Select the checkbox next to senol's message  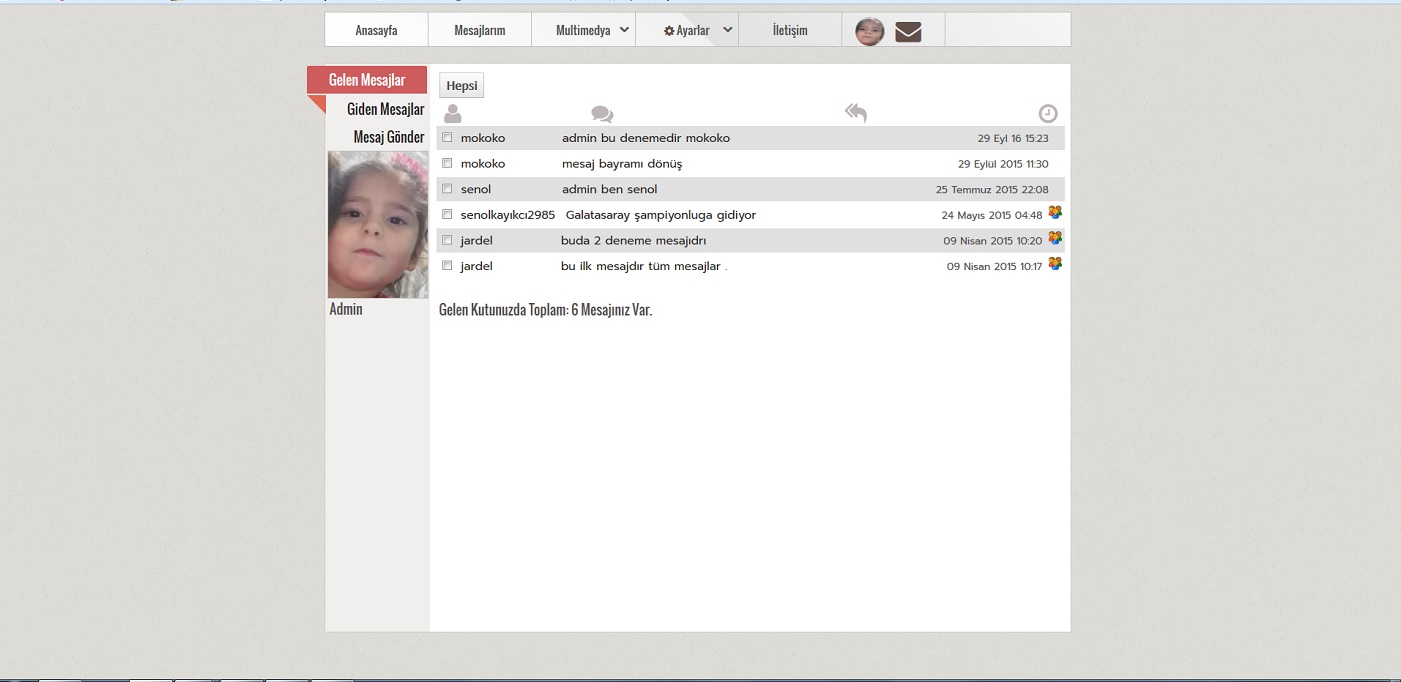pyautogui.click(x=448, y=189)
